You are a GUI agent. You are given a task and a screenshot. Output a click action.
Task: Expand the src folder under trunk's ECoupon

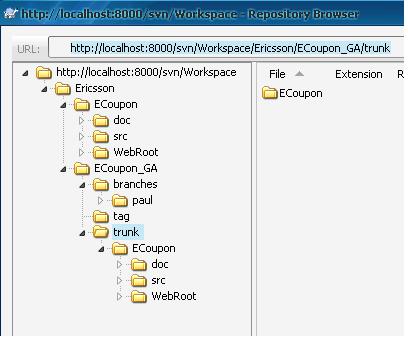(119, 281)
